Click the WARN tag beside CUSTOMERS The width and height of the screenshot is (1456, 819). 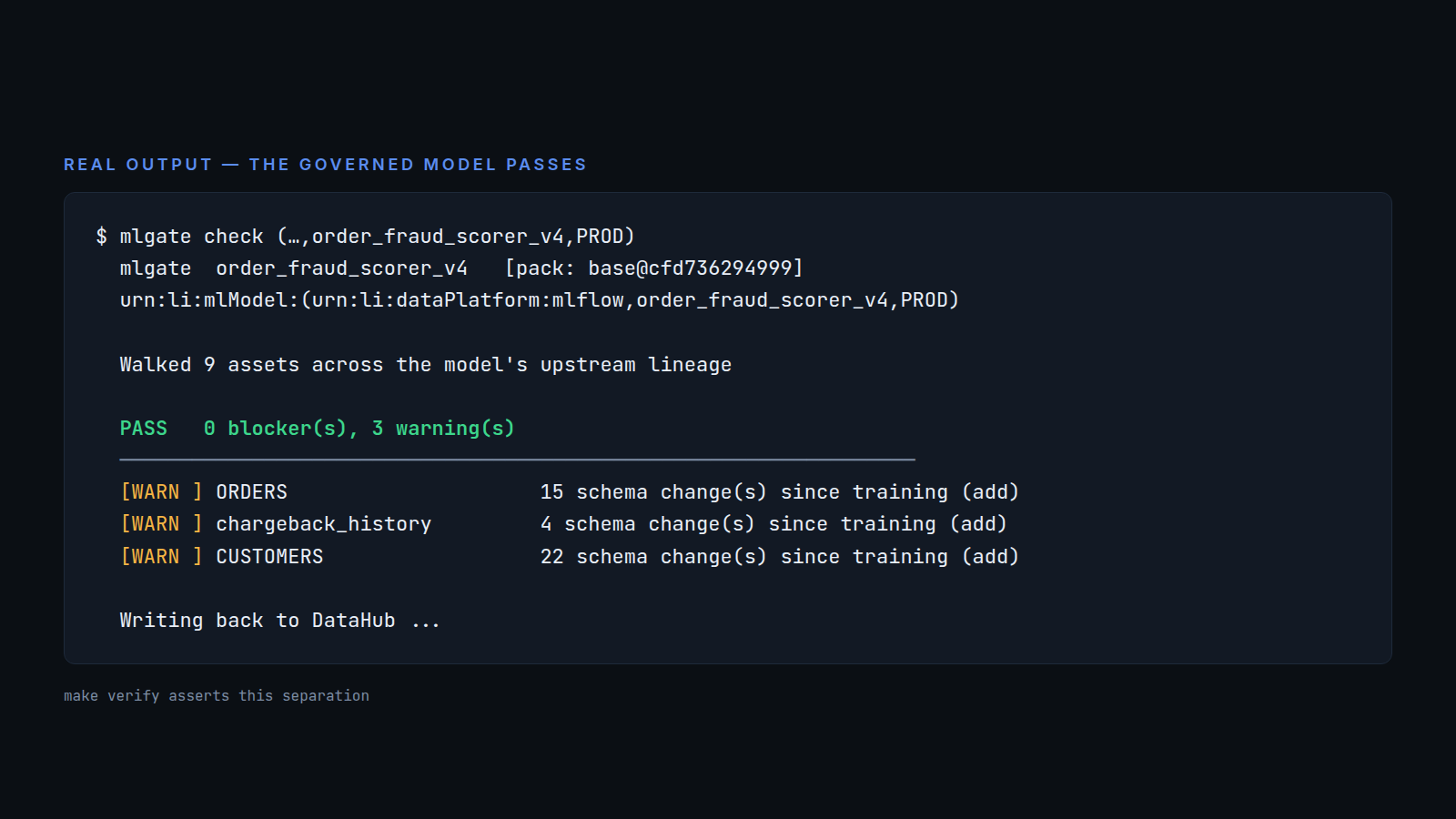click(x=161, y=557)
